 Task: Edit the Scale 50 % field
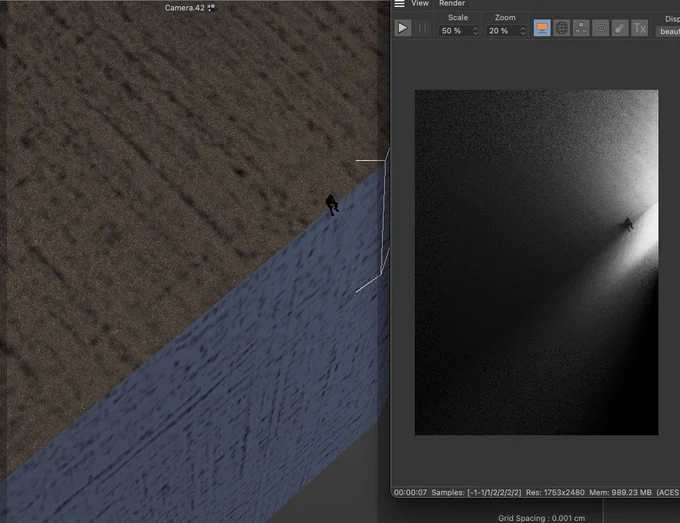pyautogui.click(x=454, y=31)
